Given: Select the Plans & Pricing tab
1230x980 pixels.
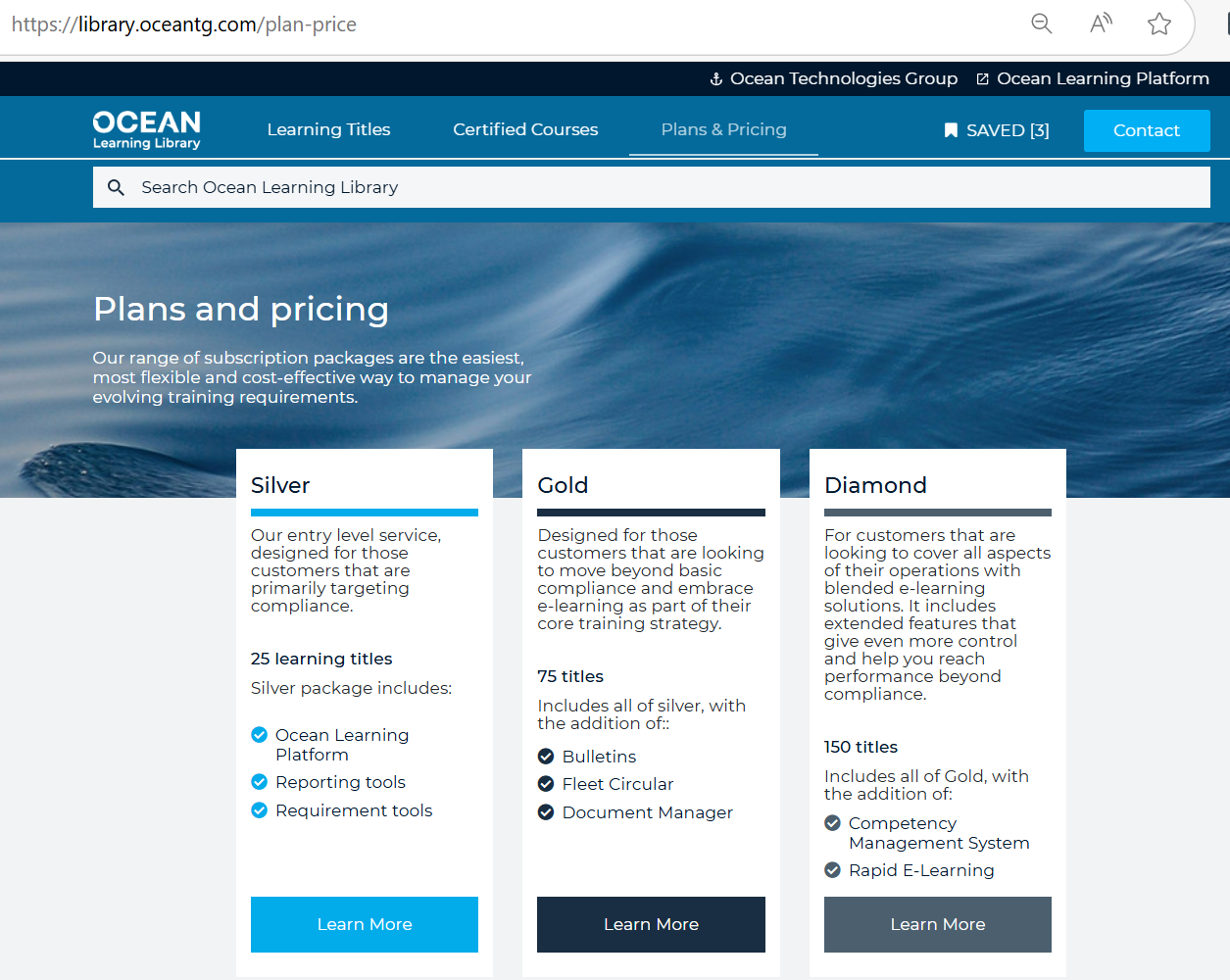Looking at the screenshot, I should [723, 128].
